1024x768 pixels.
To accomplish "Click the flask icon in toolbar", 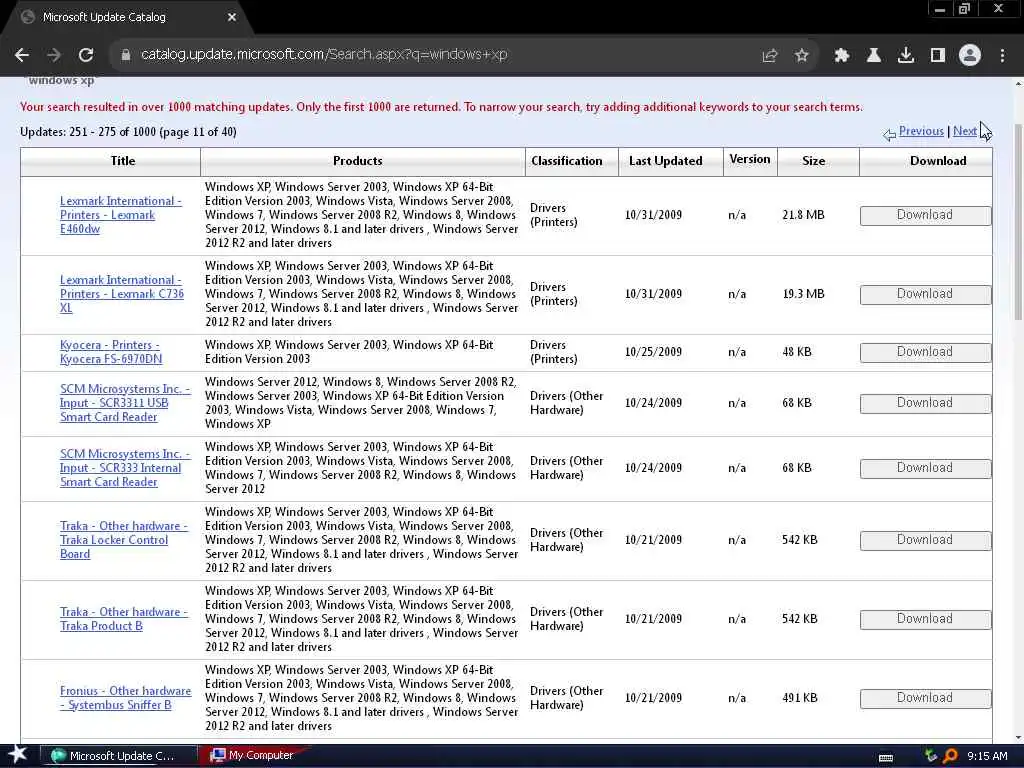I will click(x=874, y=56).
